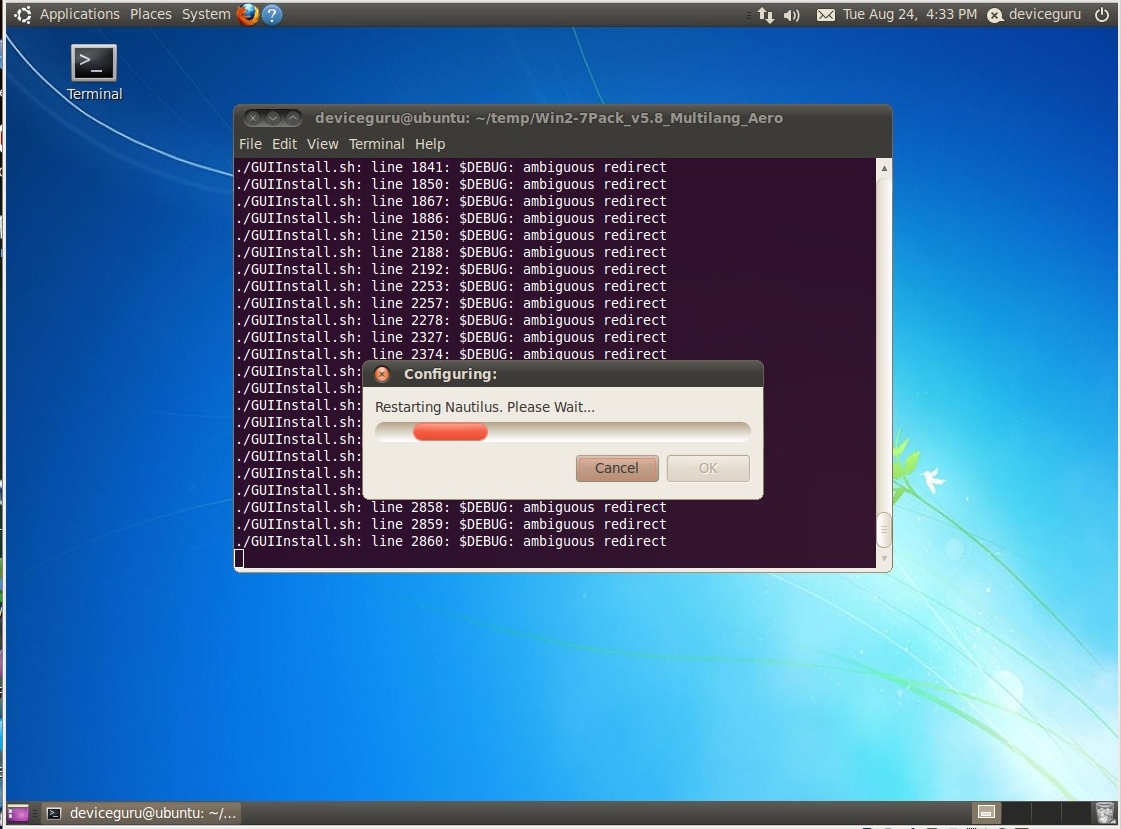1121x829 pixels.
Task: Open the terminal Edit menu
Action: (x=284, y=144)
